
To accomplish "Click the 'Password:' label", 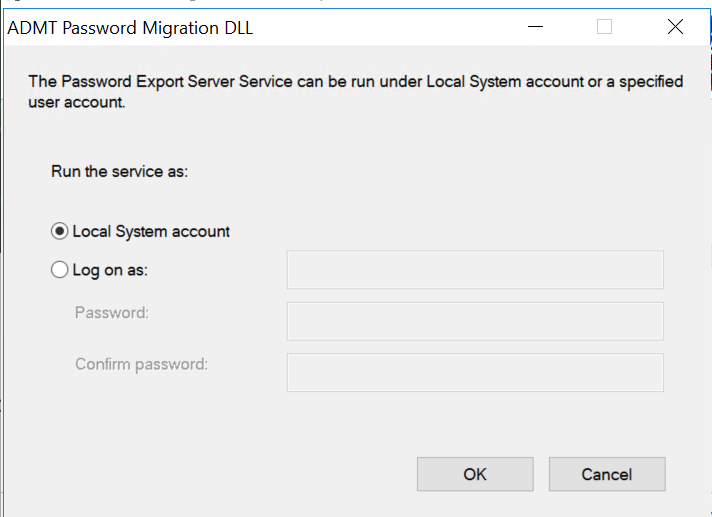I will (112, 313).
